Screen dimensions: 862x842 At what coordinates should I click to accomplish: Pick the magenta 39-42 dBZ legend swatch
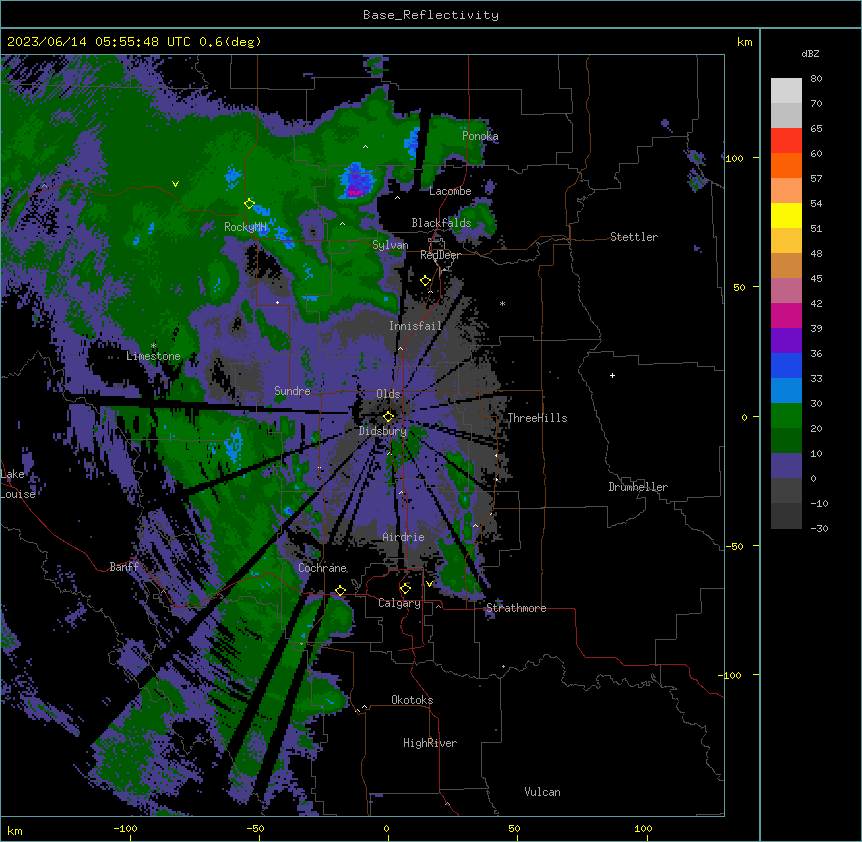[x=786, y=316]
